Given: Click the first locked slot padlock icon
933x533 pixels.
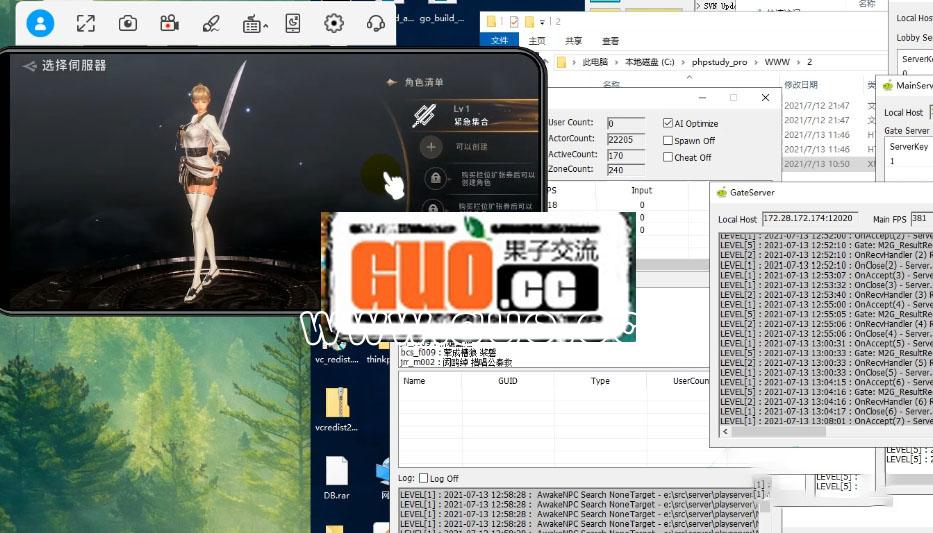Looking at the screenshot, I should [436, 178].
